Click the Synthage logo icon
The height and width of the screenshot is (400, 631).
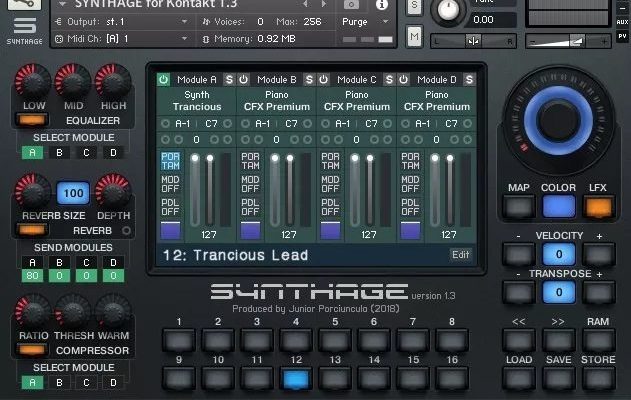pyautogui.click(x=26, y=28)
